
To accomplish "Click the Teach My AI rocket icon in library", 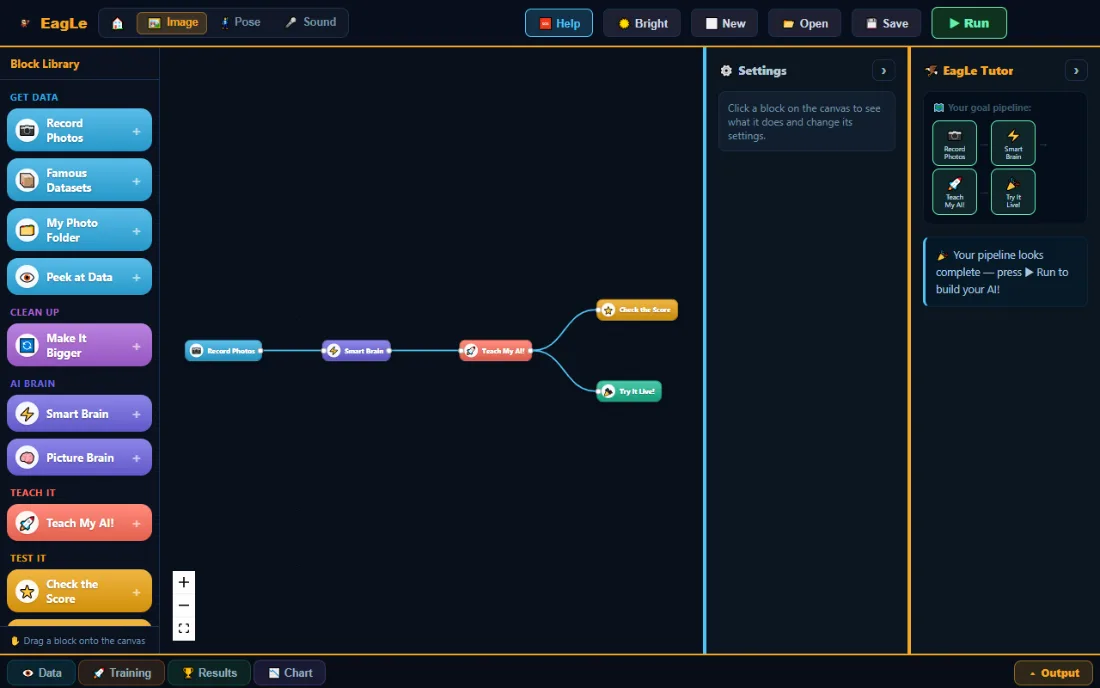I will point(27,522).
